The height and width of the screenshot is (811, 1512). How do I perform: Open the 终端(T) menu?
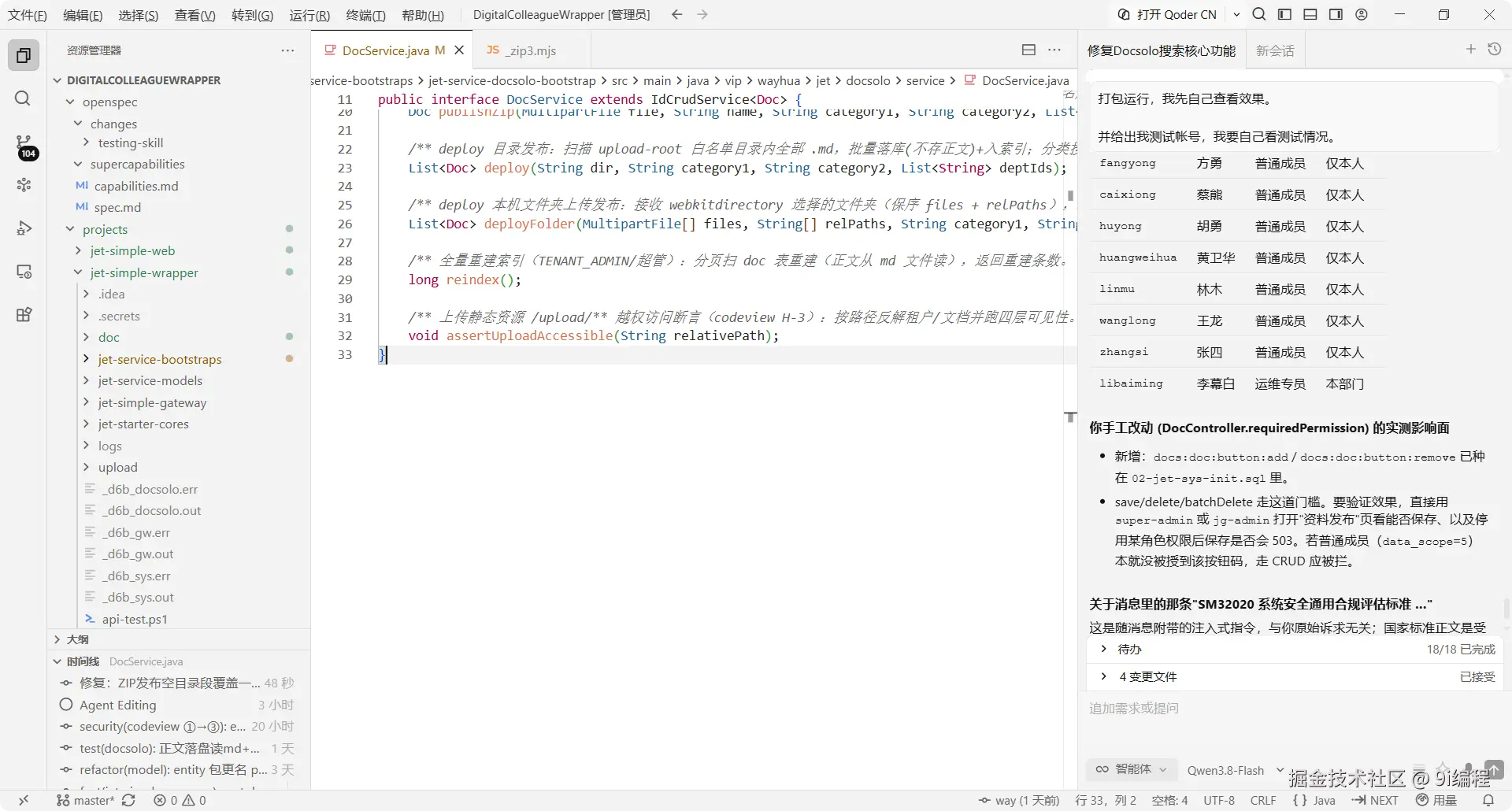[366, 15]
